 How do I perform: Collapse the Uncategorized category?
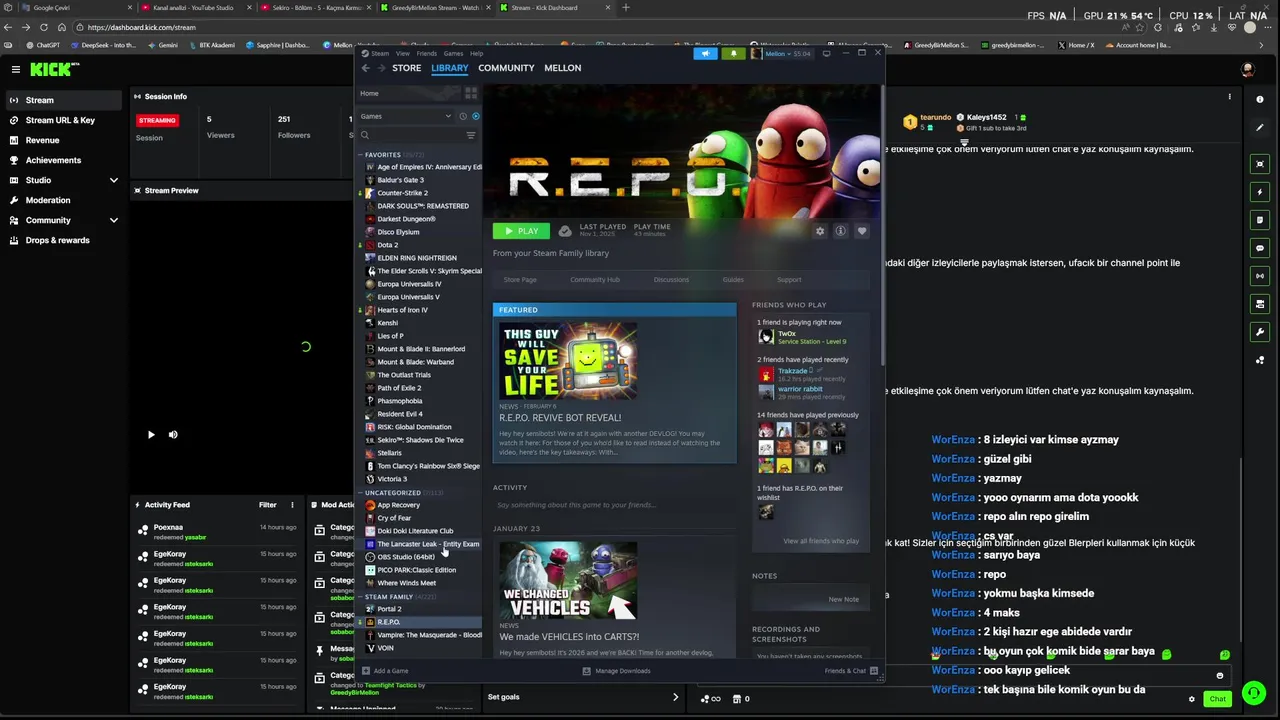click(x=360, y=493)
